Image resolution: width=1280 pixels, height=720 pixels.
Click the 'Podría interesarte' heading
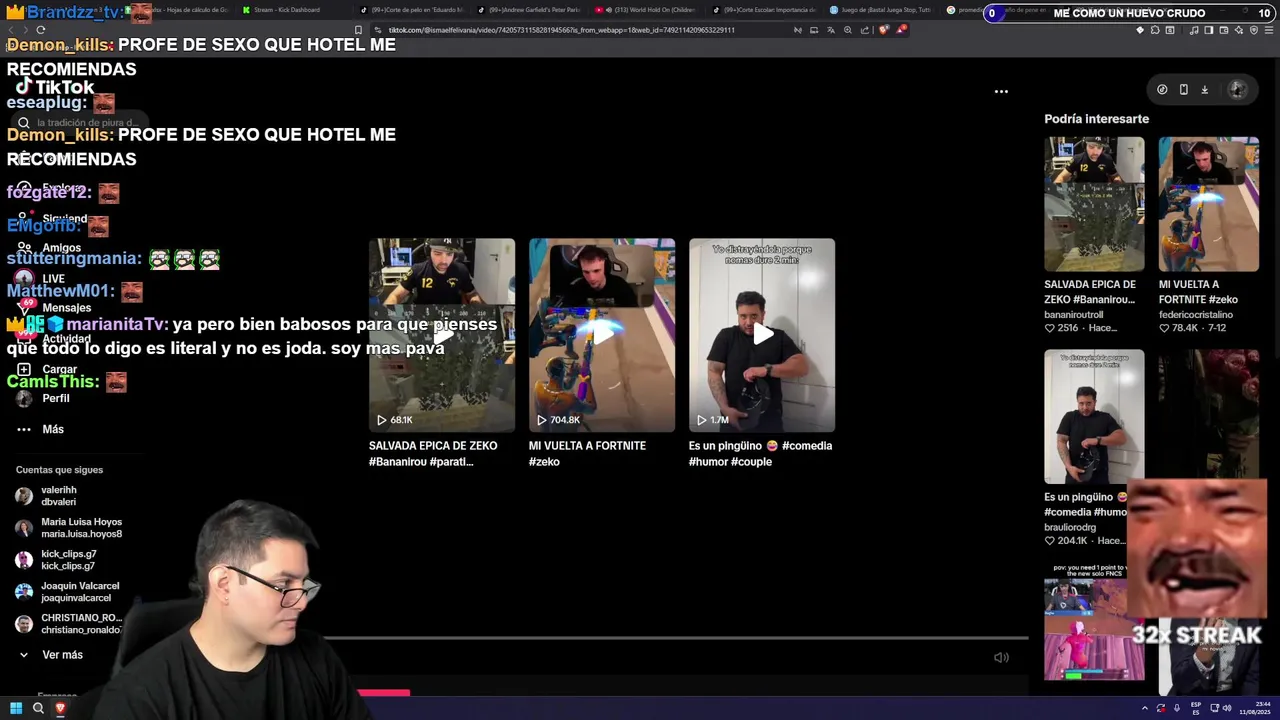[x=1096, y=119]
